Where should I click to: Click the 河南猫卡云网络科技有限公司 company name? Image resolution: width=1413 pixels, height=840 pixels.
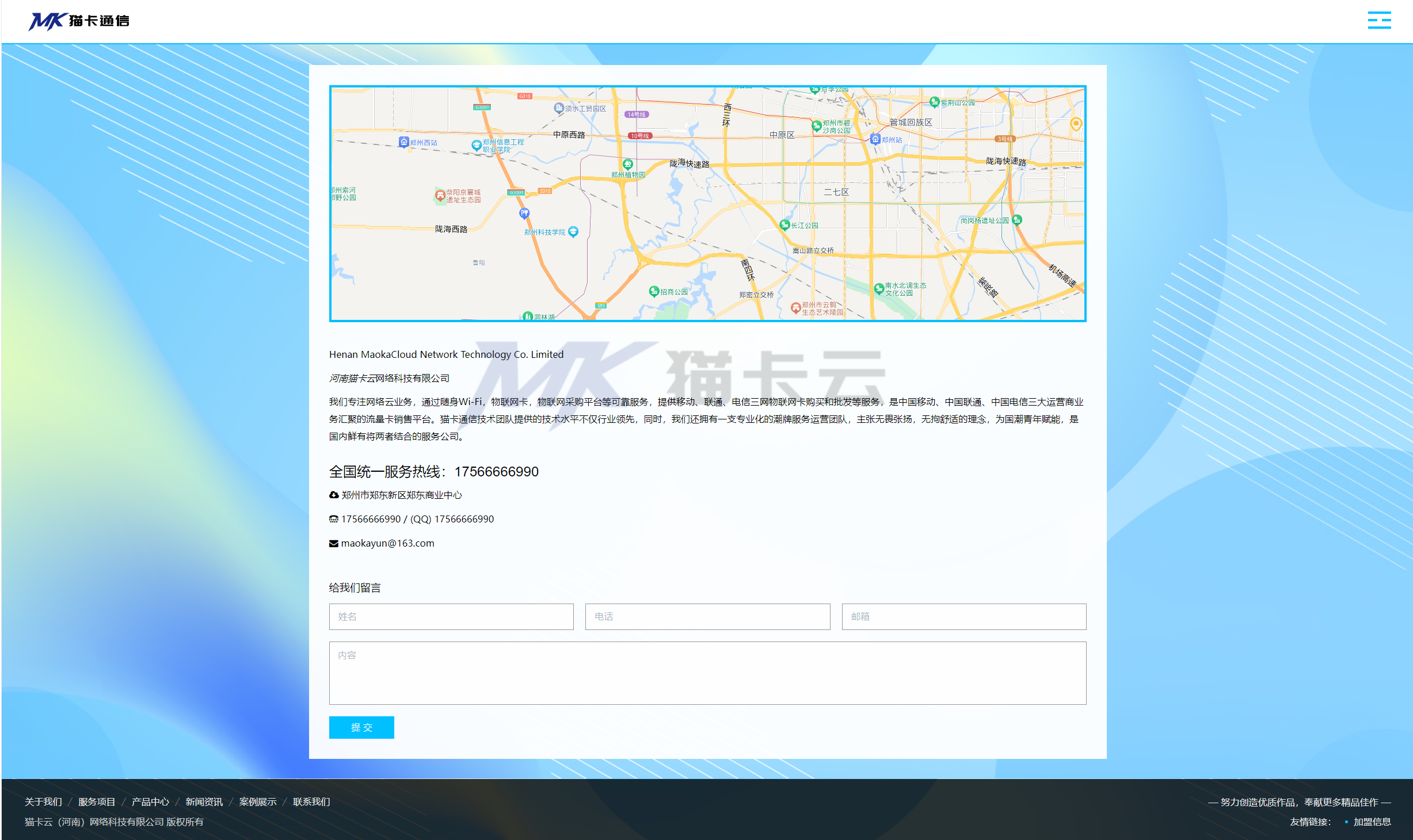(x=389, y=378)
